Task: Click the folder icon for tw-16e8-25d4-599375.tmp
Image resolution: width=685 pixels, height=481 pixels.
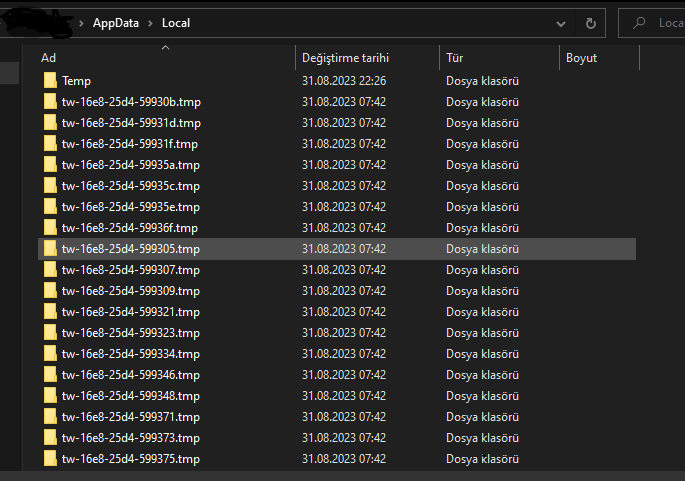Action: pyautogui.click(x=50, y=459)
